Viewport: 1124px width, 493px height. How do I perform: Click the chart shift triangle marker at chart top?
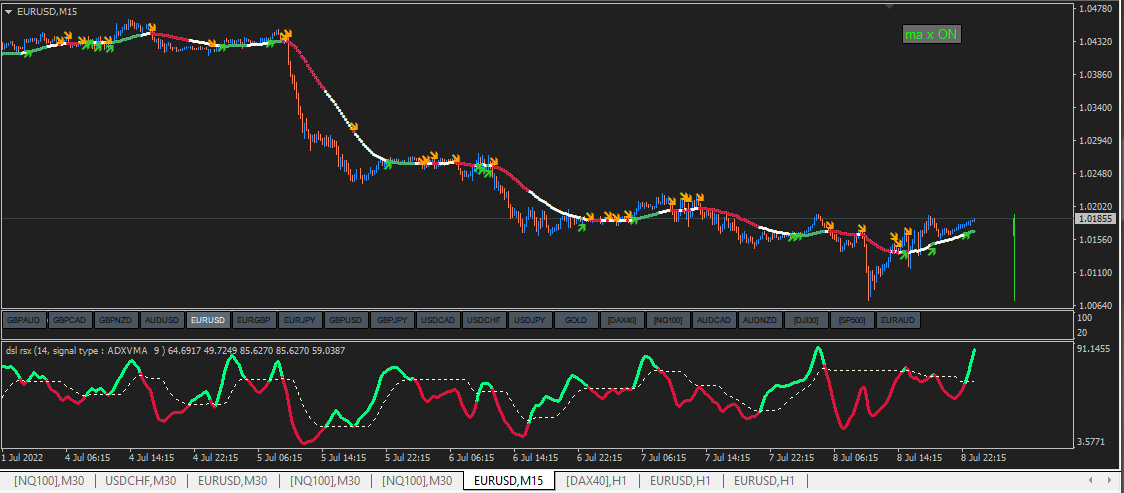click(x=890, y=6)
